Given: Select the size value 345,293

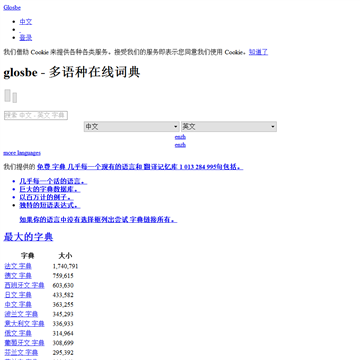Looking at the screenshot, I should click(x=63, y=314).
